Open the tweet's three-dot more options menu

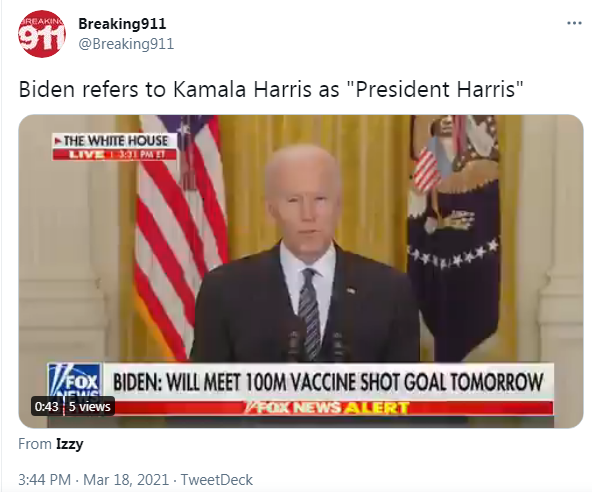(574, 24)
